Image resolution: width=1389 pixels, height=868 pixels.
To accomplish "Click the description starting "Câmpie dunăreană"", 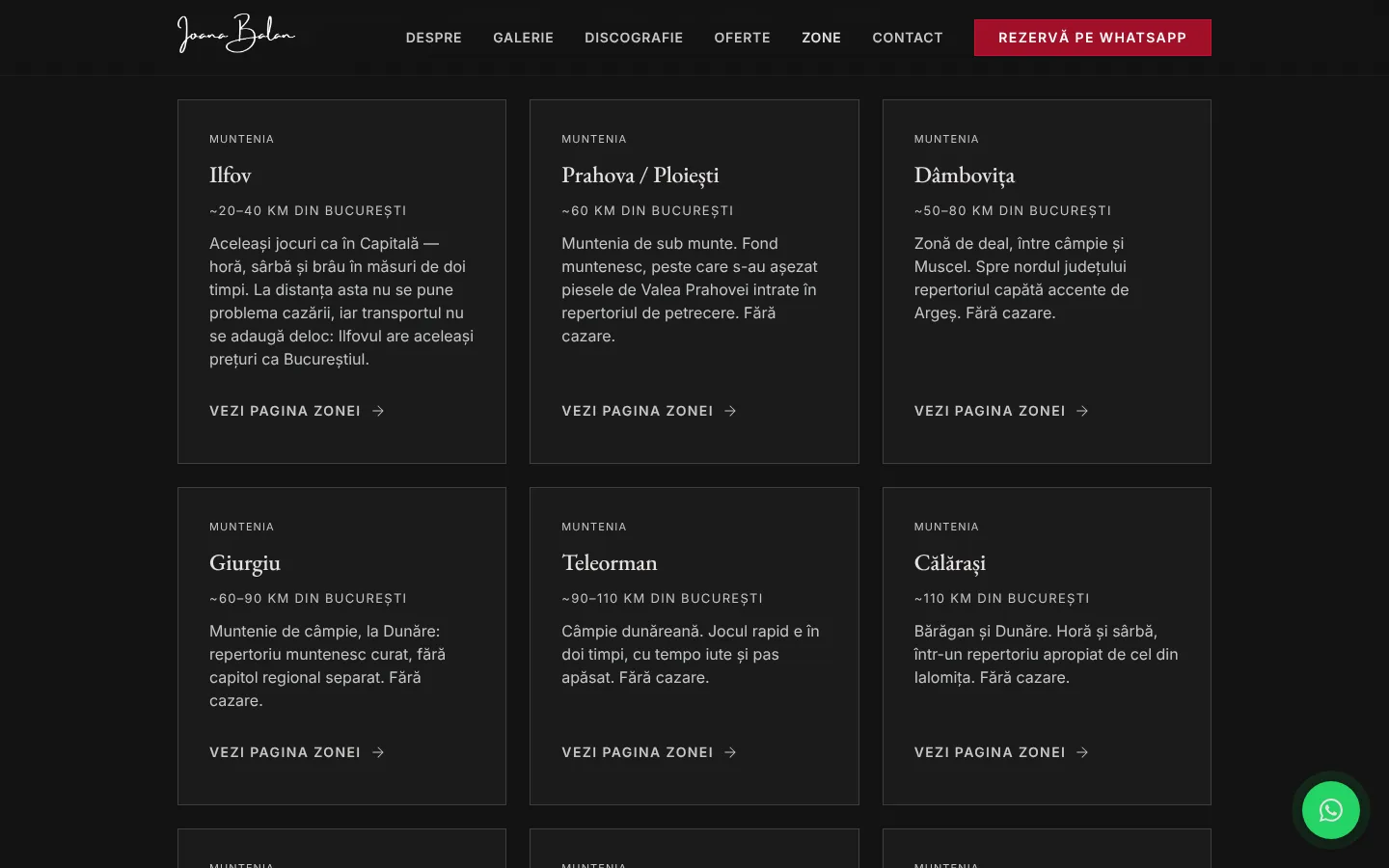I will coord(691,654).
